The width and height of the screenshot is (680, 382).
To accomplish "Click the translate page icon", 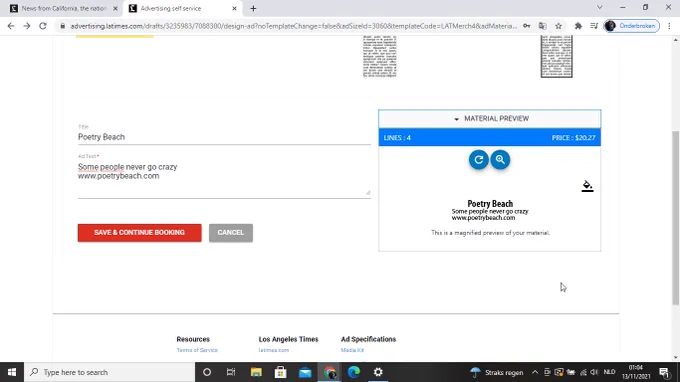I will [x=543, y=26].
